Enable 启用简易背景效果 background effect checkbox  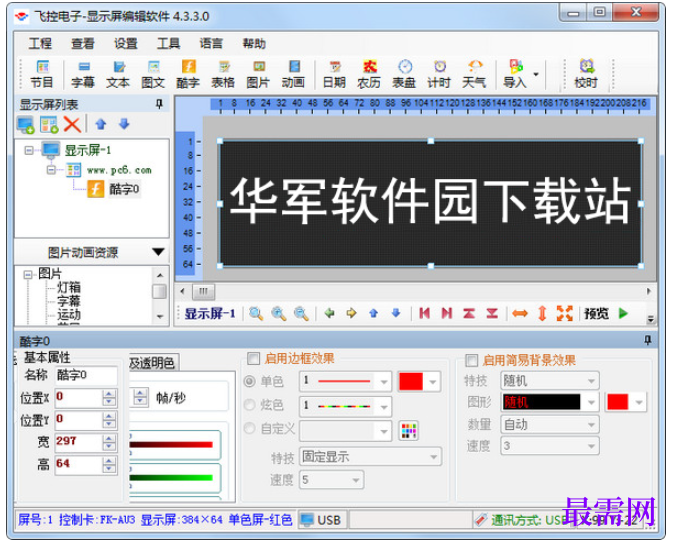point(472,360)
